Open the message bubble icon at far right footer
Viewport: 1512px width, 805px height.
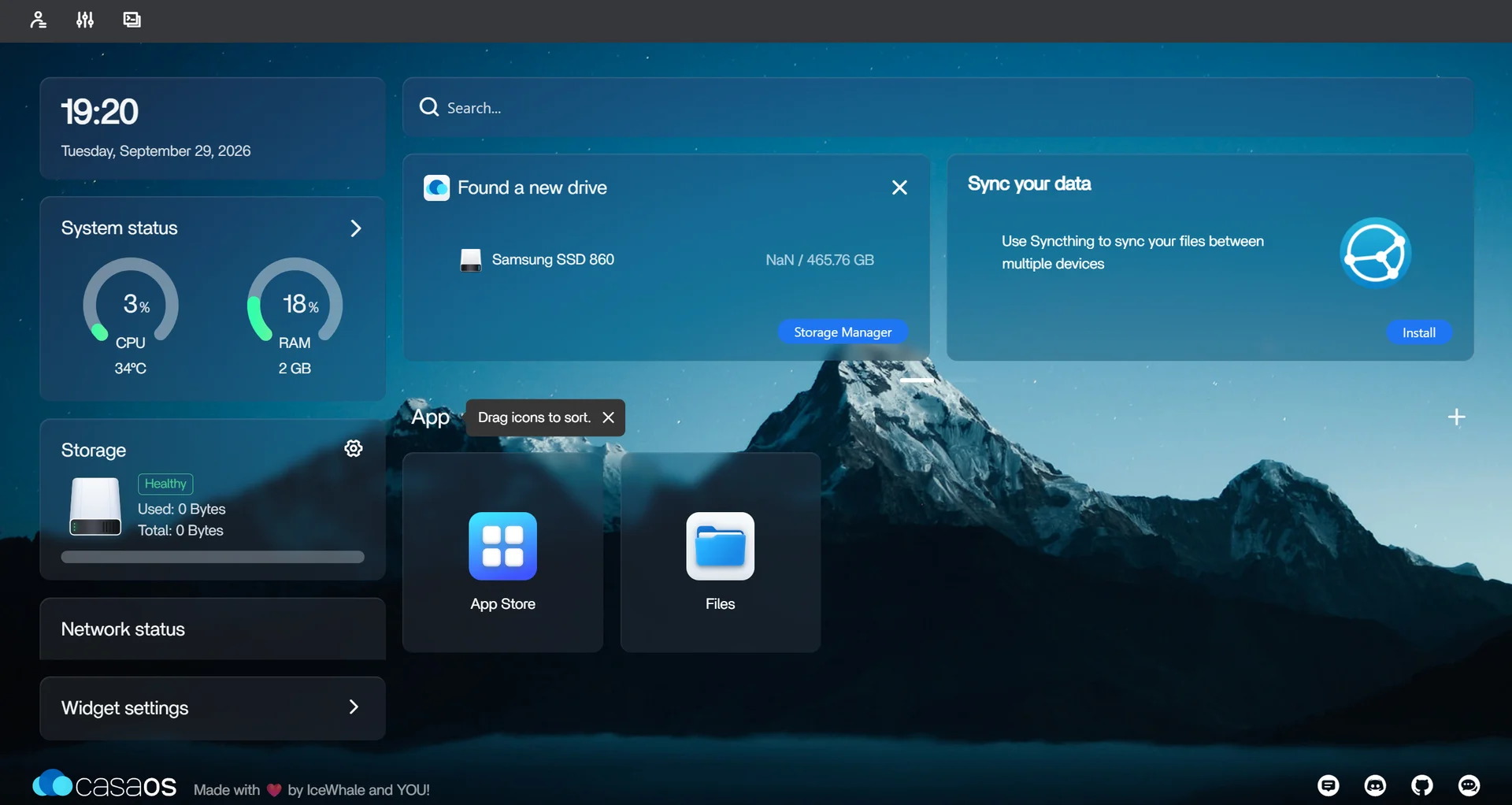tap(1469, 785)
